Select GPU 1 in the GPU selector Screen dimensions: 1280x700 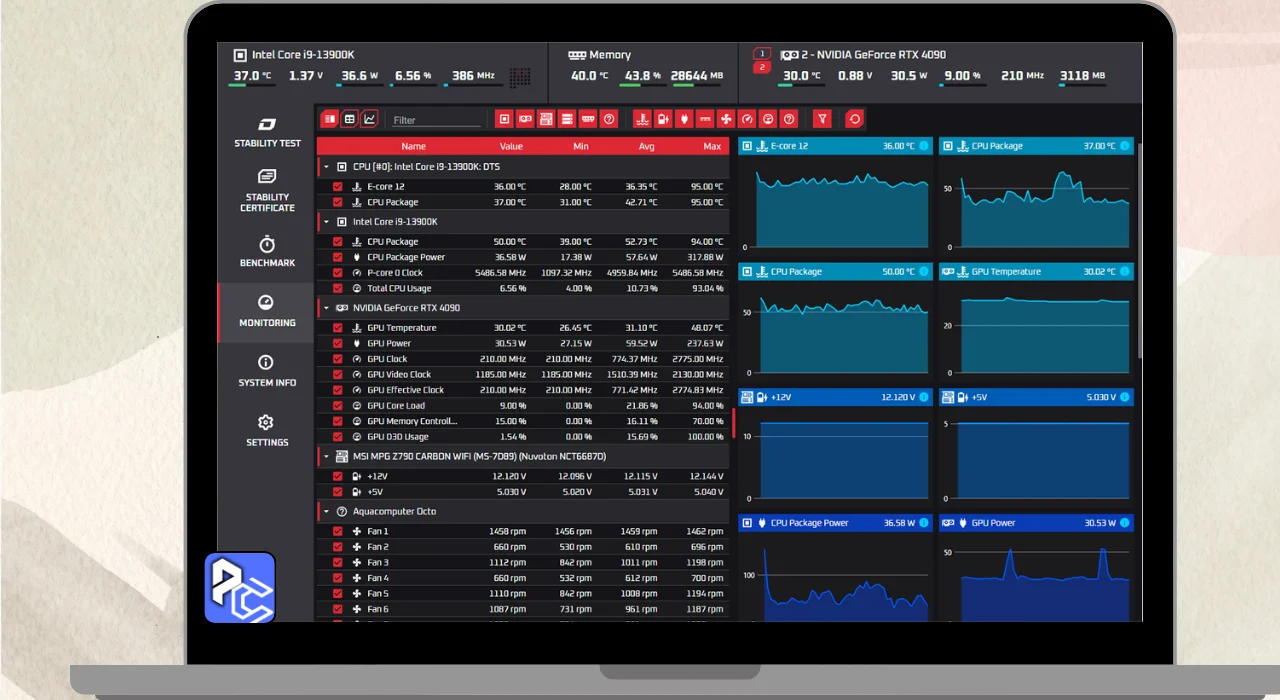(762, 53)
